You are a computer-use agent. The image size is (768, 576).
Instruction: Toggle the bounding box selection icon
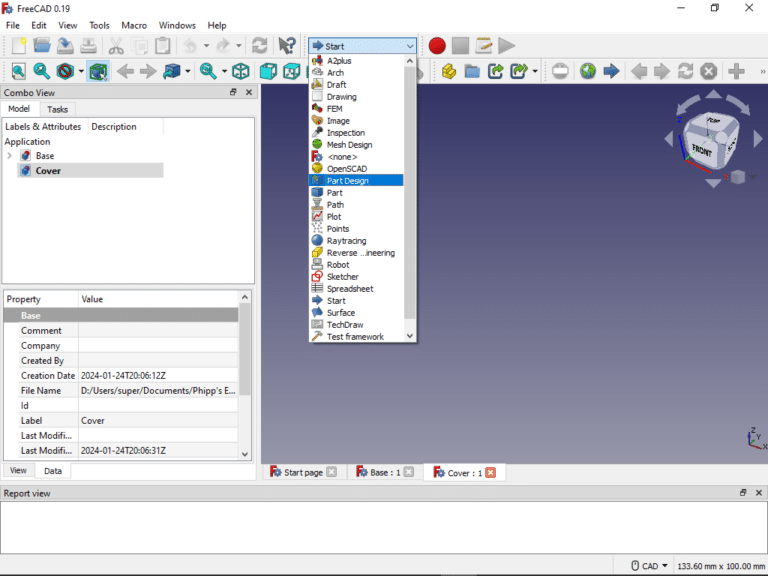pos(98,71)
